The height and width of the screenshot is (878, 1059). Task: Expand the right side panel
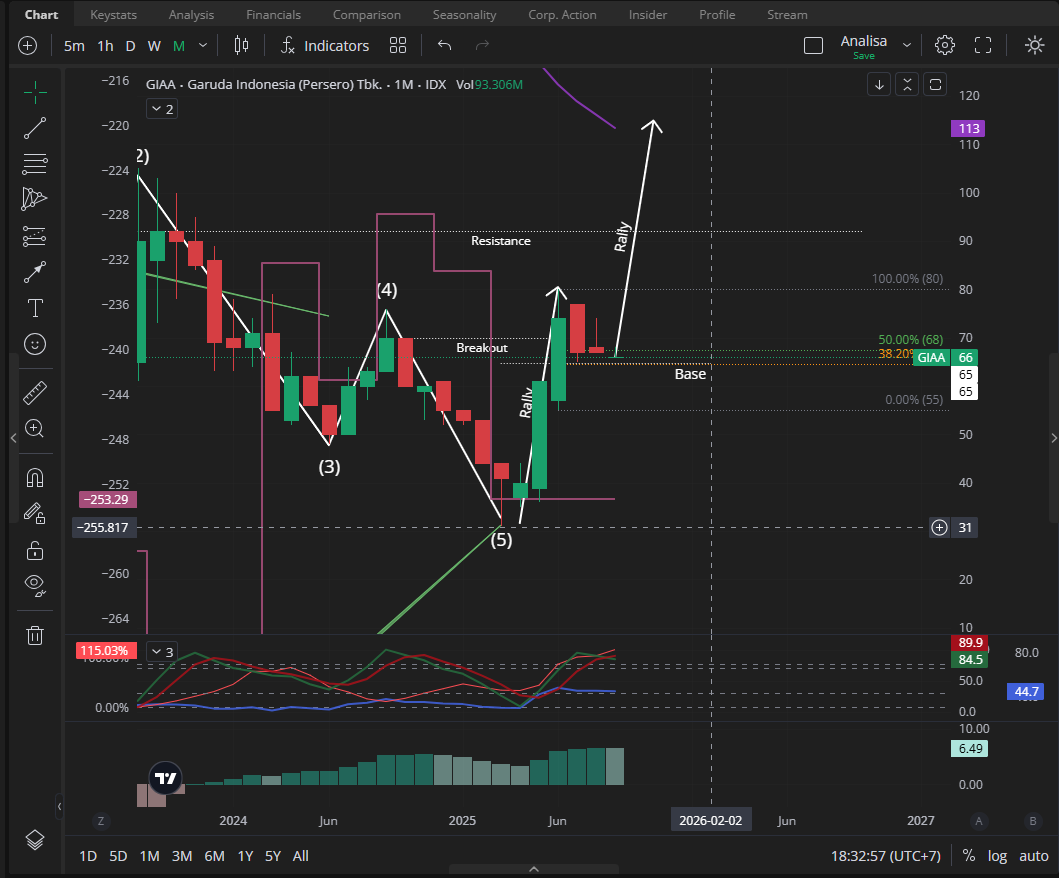coord(1054,438)
